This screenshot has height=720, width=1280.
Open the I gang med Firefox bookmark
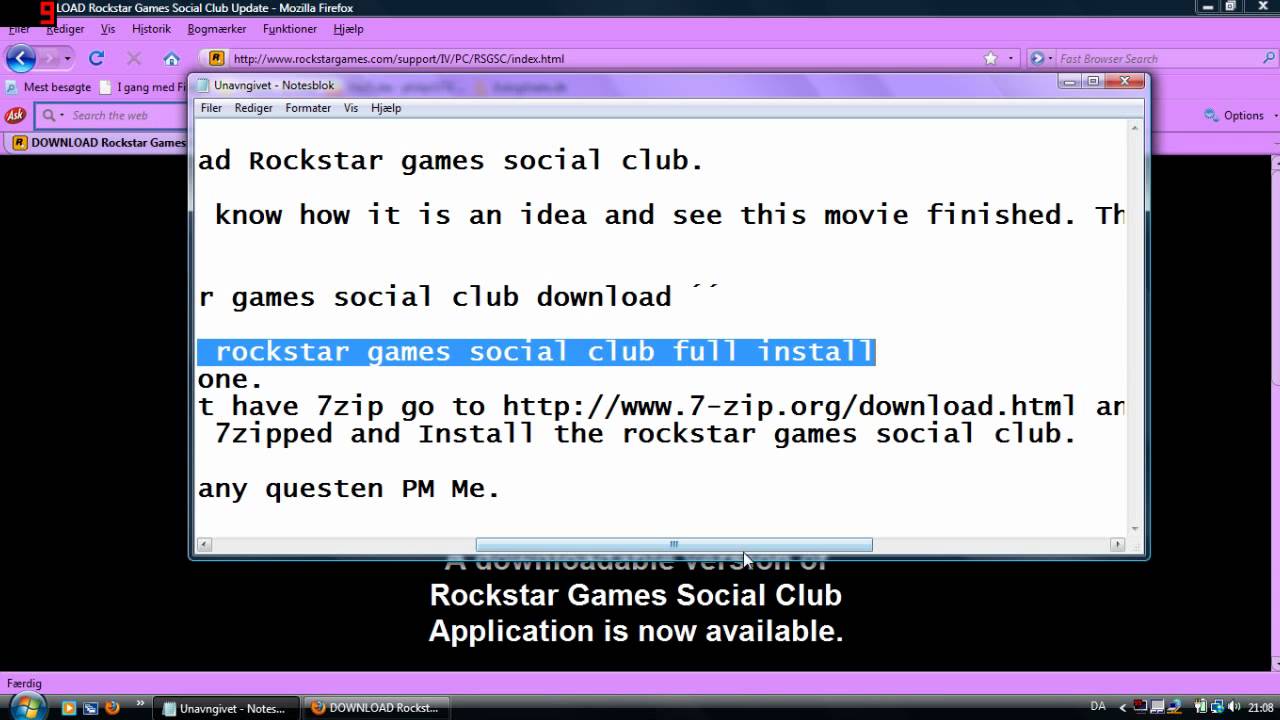pyautogui.click(x=144, y=87)
